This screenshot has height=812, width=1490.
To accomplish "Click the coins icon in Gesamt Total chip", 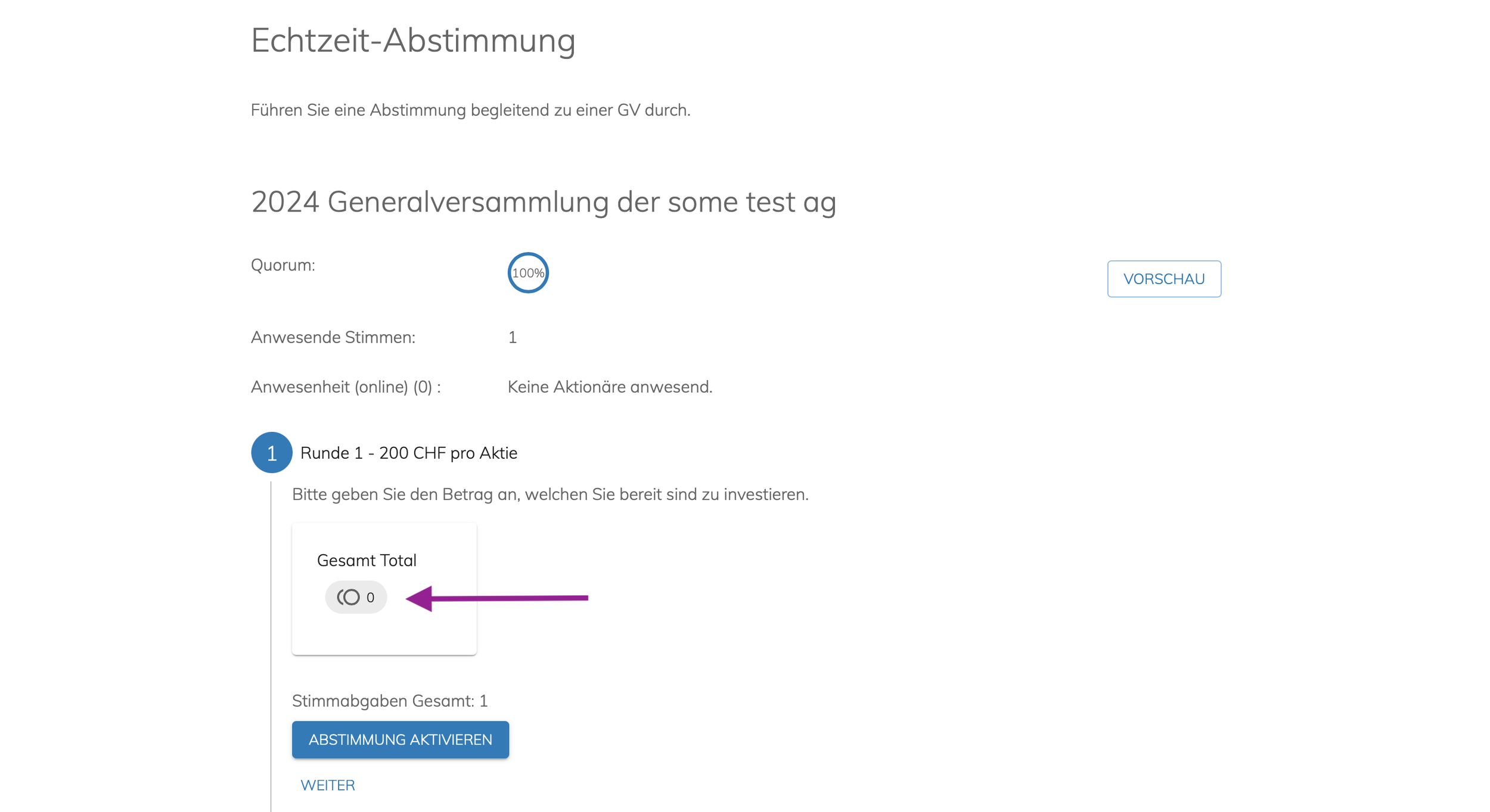I will point(349,597).
